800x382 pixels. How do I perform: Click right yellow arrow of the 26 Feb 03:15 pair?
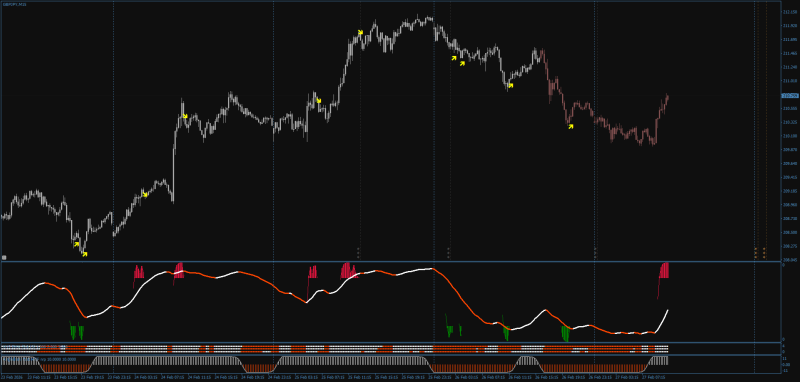coord(463,63)
